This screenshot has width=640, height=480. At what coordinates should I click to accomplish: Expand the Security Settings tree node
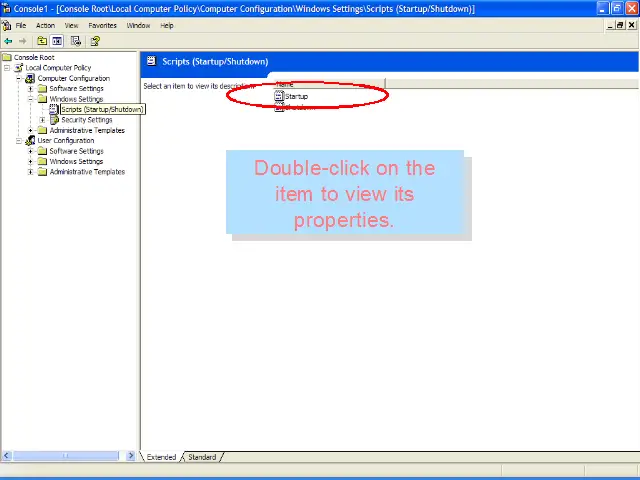(42, 120)
